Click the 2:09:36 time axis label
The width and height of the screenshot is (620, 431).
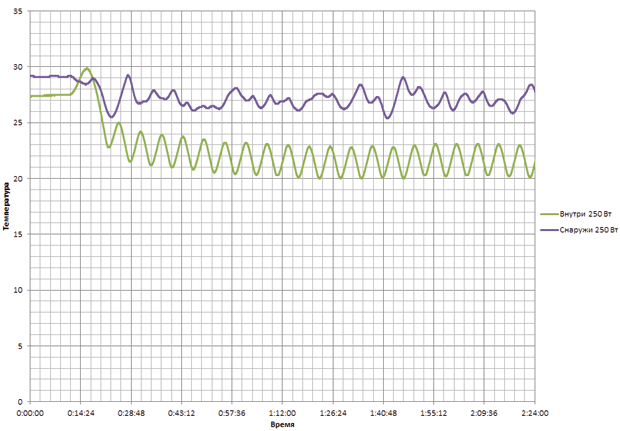point(484,413)
